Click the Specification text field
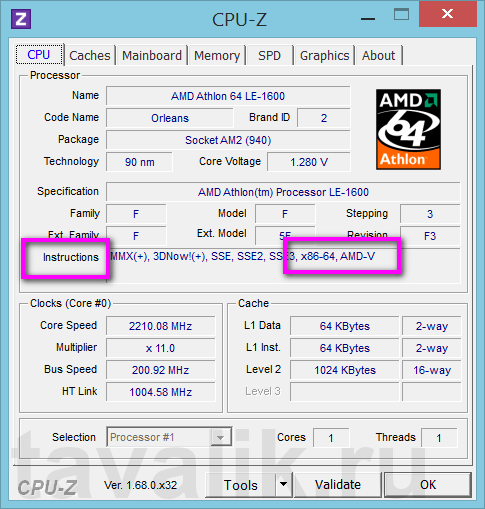This screenshot has height=509, width=485. [x=283, y=192]
